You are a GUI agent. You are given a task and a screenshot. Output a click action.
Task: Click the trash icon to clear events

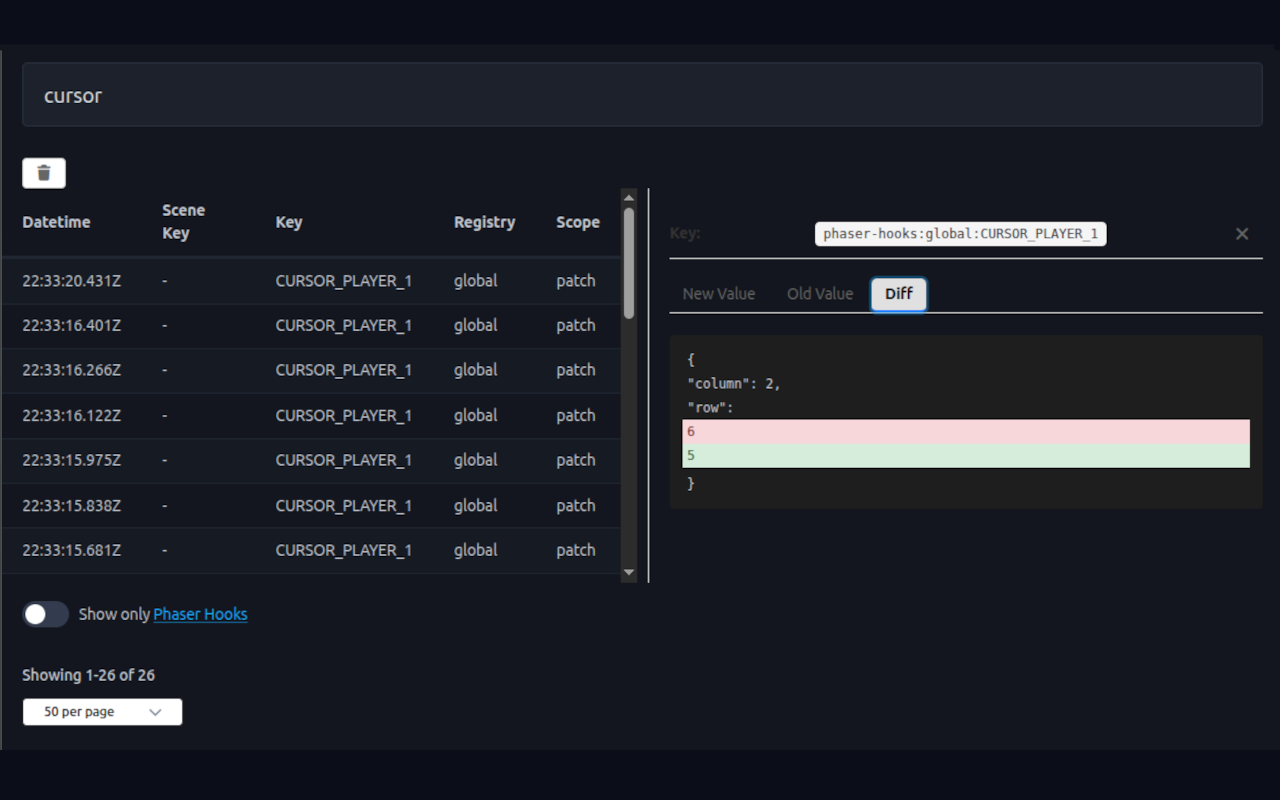[44, 173]
